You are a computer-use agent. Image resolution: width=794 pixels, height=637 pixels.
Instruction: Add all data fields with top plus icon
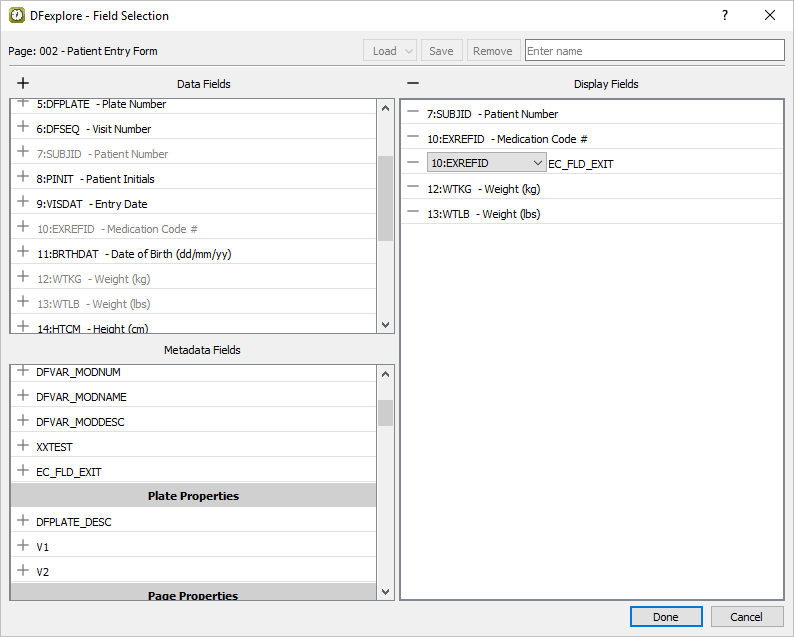point(23,84)
